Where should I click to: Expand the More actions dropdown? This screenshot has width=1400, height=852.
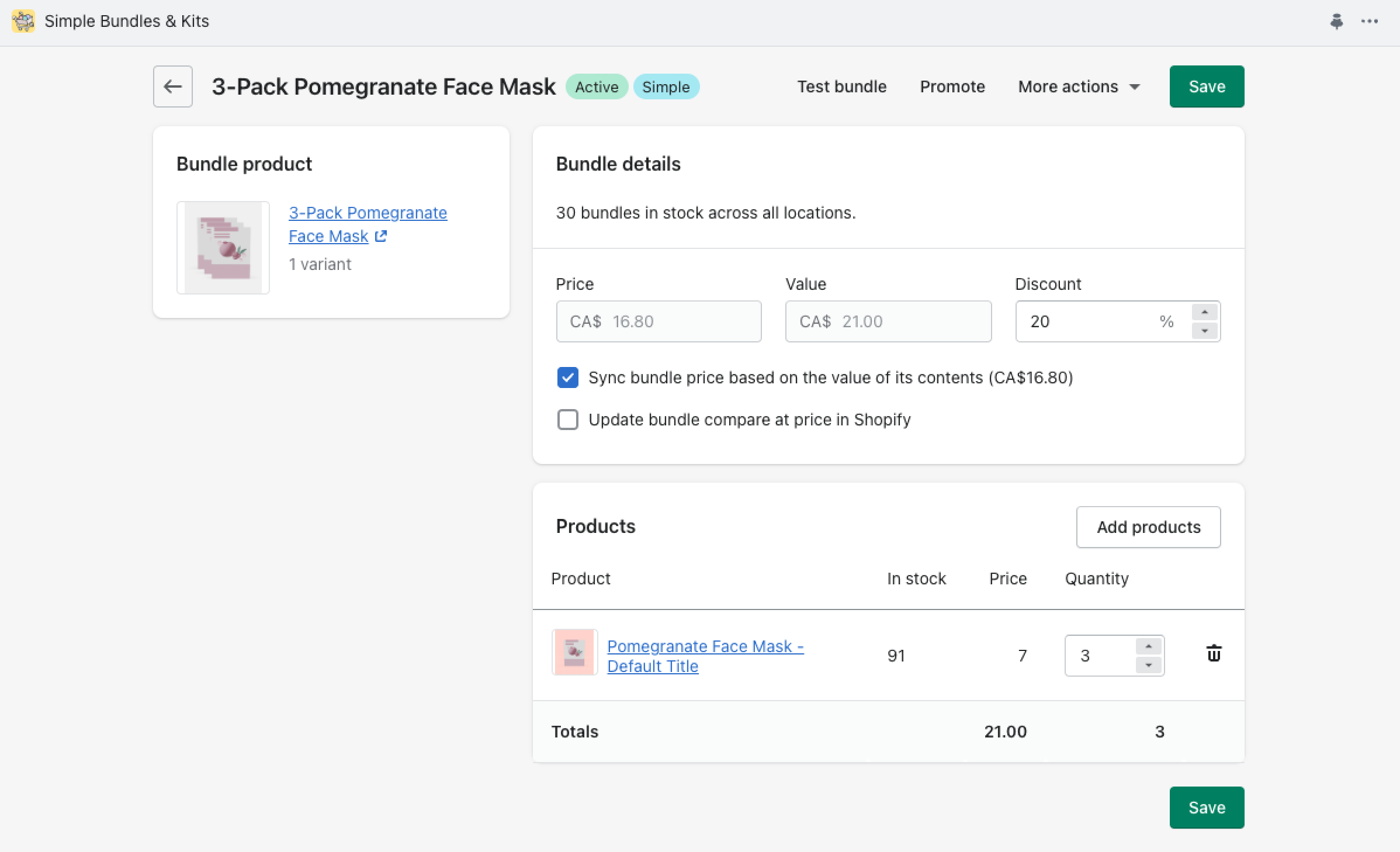click(x=1079, y=86)
